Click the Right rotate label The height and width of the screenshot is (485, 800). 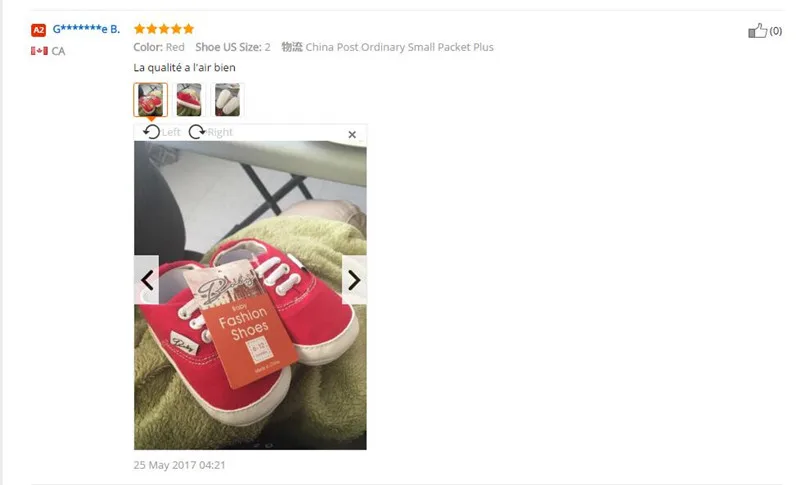point(220,132)
